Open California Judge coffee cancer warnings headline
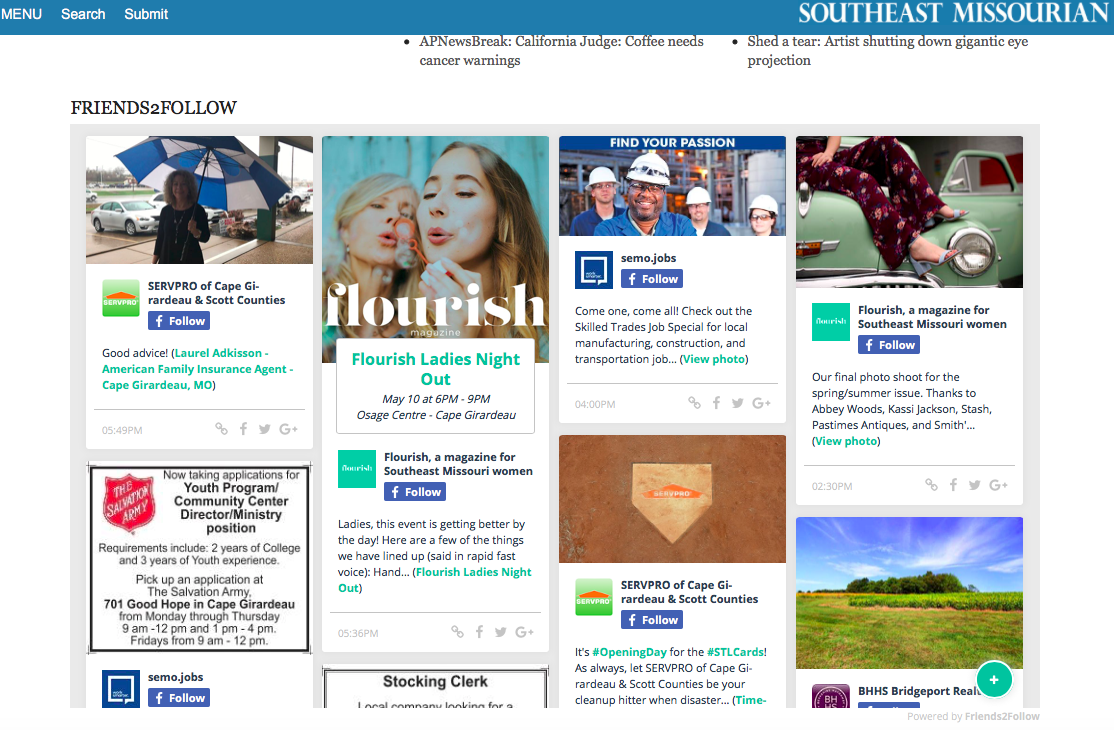 561,50
